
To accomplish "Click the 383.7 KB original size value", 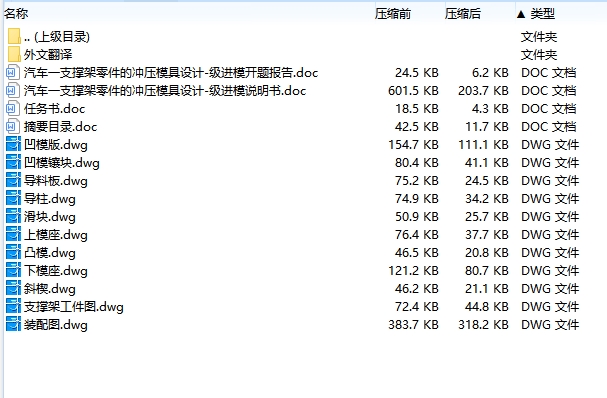I will click(413, 324).
